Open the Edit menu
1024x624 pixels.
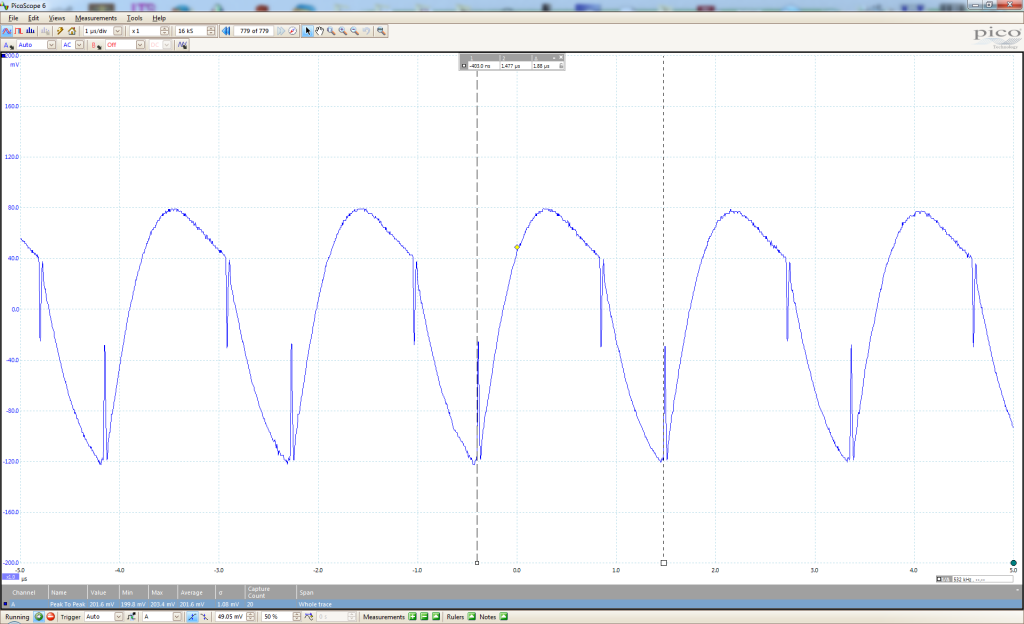[33, 18]
